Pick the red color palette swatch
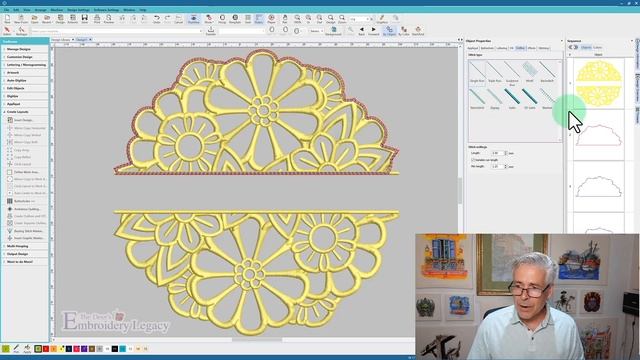Viewport: 640px width, 360px height. click(46, 349)
